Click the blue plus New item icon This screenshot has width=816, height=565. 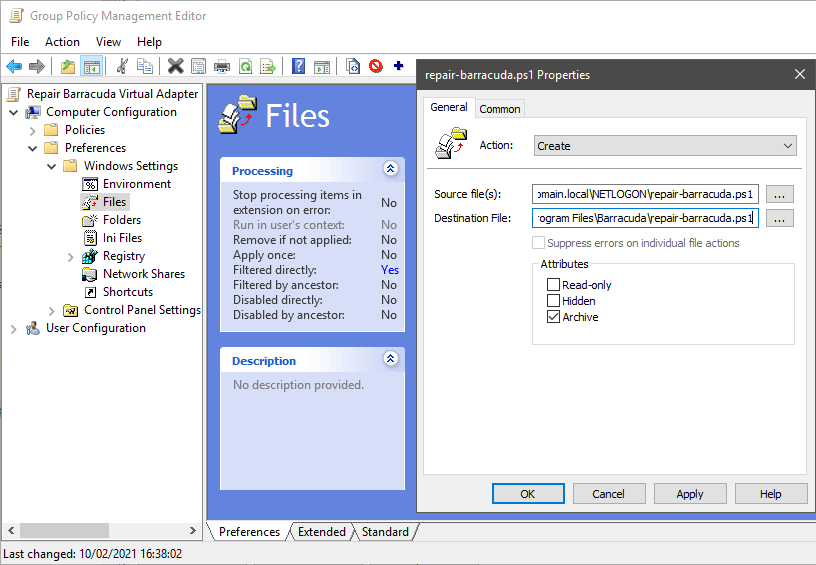[399, 66]
